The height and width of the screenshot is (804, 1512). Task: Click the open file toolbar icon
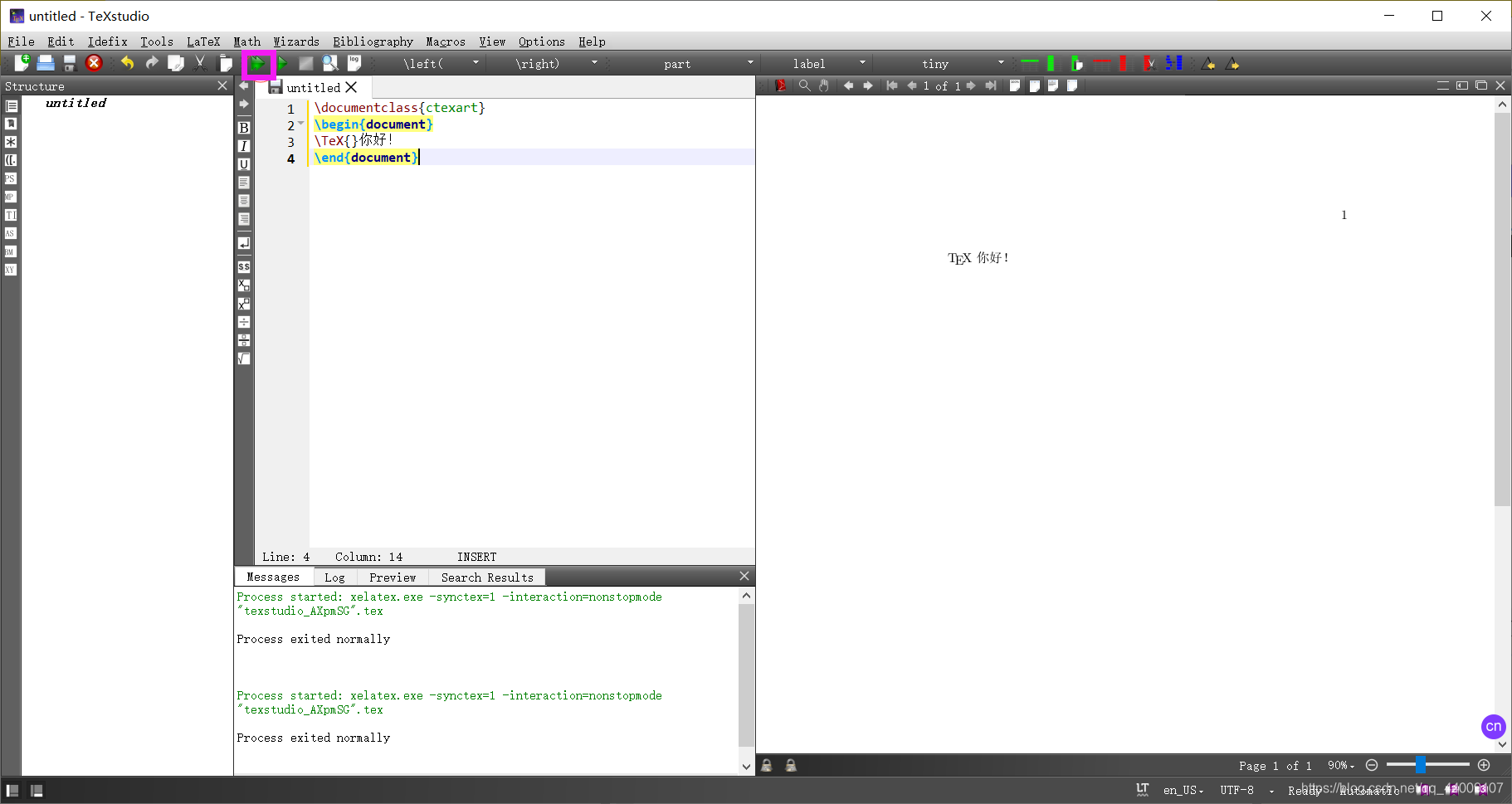(46, 63)
